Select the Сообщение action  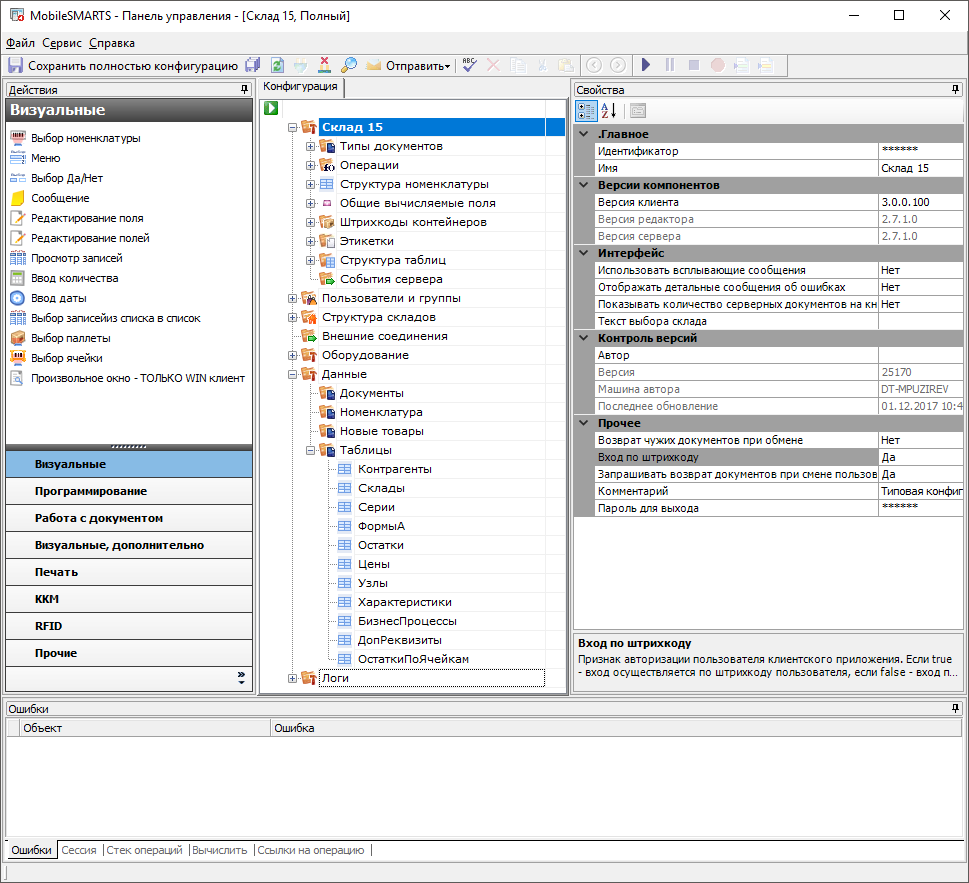[x=61, y=198]
